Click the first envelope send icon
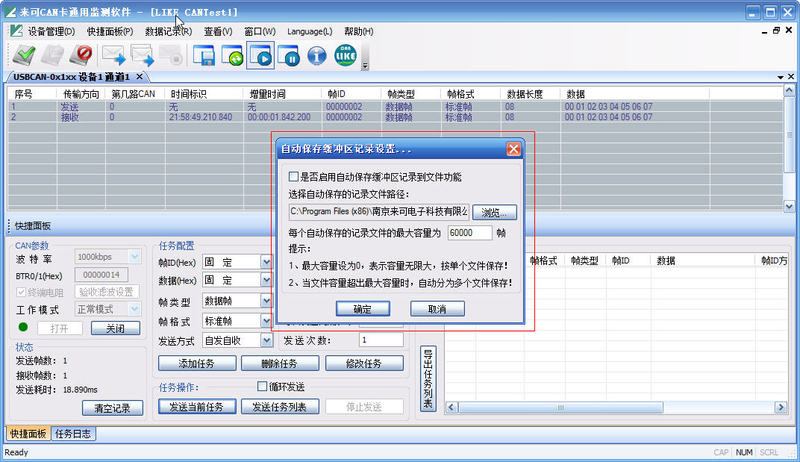The image size is (800, 462). click(113, 56)
